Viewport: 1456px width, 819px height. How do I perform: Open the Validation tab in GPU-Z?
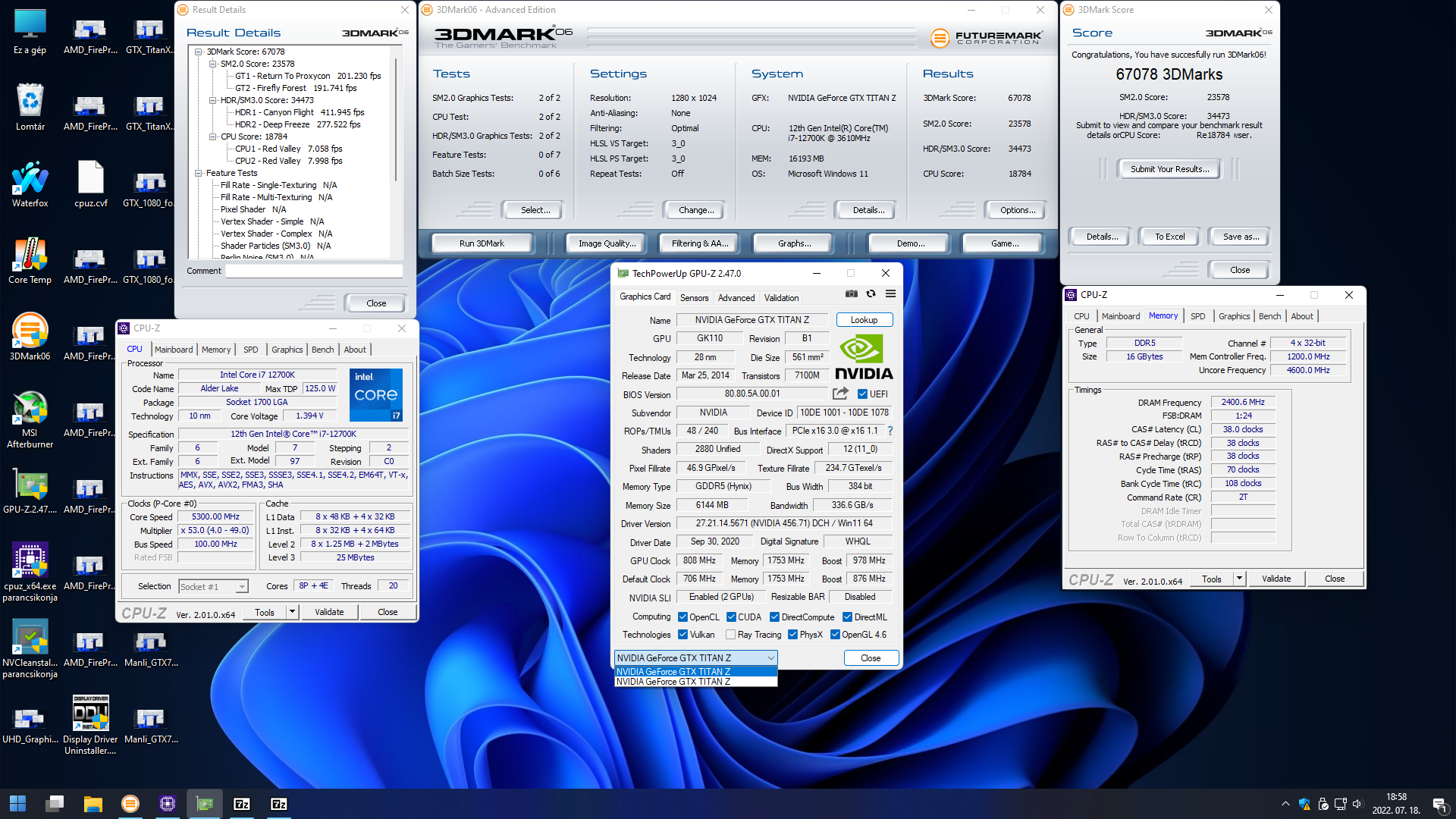coord(781,298)
